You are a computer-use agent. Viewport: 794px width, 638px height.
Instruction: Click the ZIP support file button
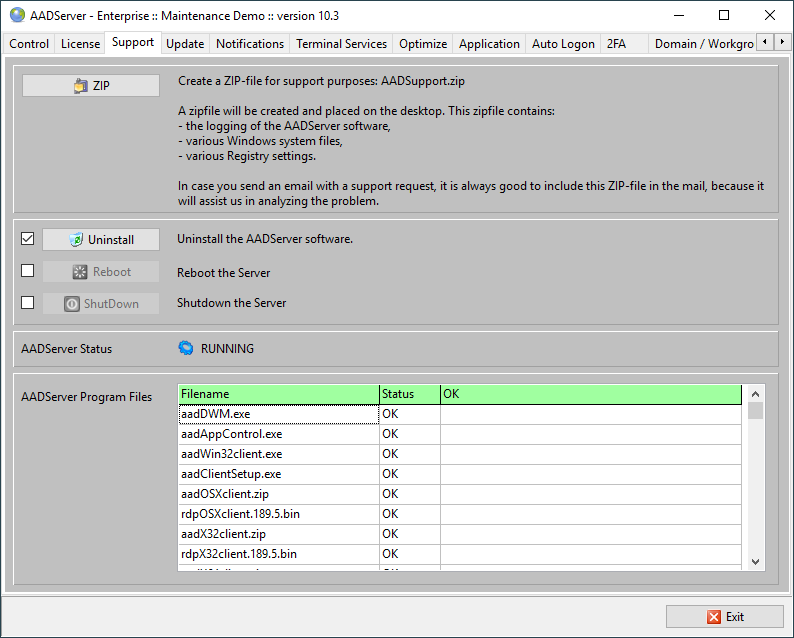(x=91, y=86)
